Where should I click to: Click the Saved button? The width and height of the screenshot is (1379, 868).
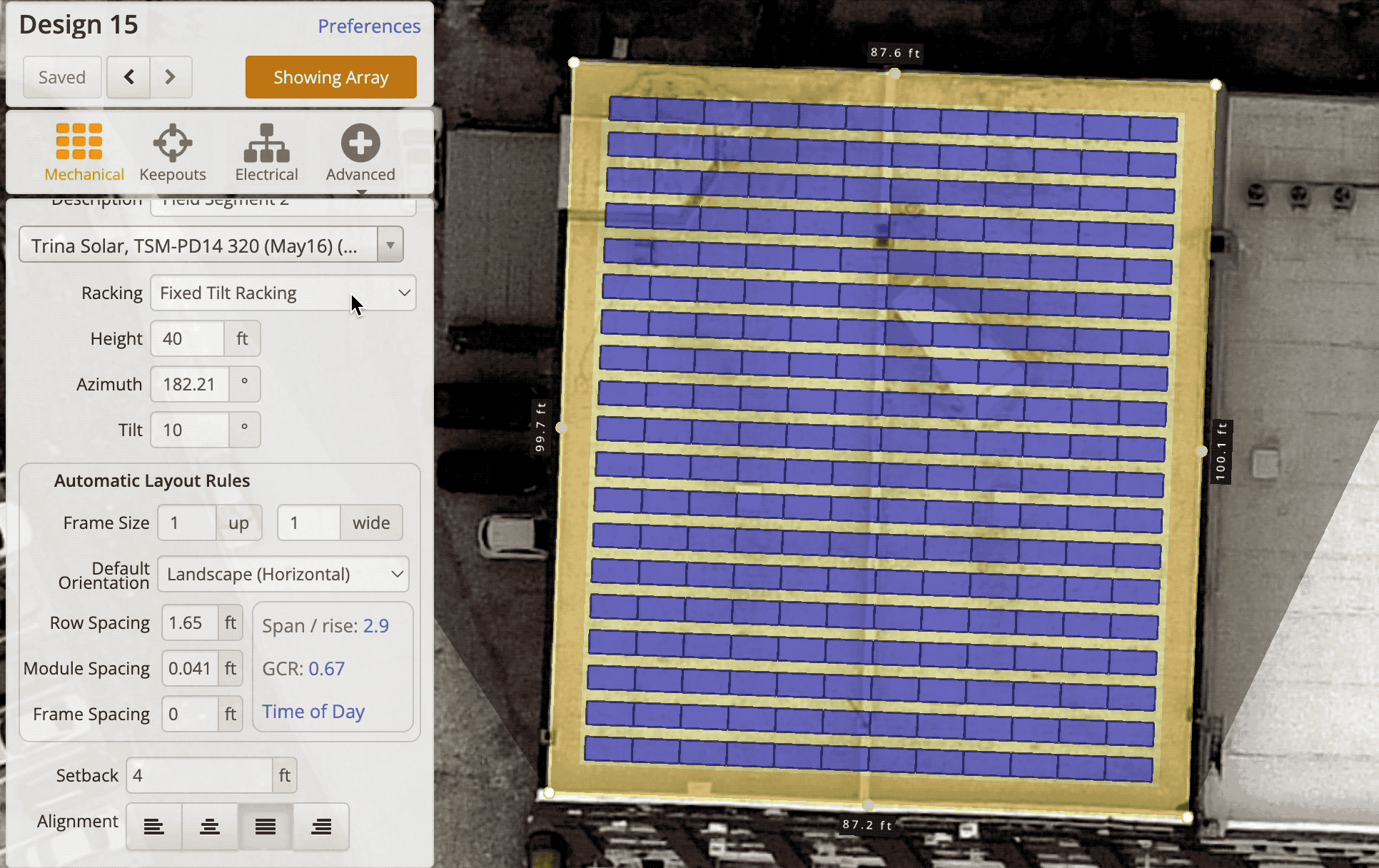[x=62, y=77]
